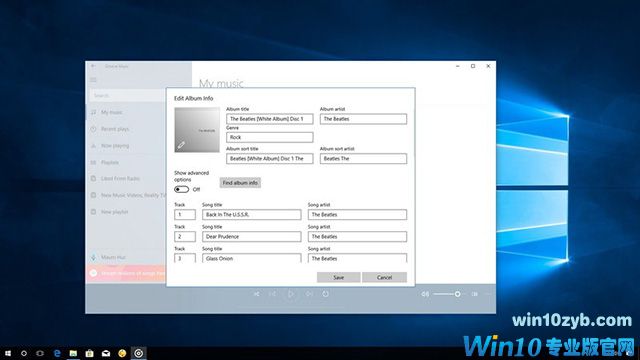Screen dimensions: 640x360
Task: Save the edited album info
Action: 338,278
